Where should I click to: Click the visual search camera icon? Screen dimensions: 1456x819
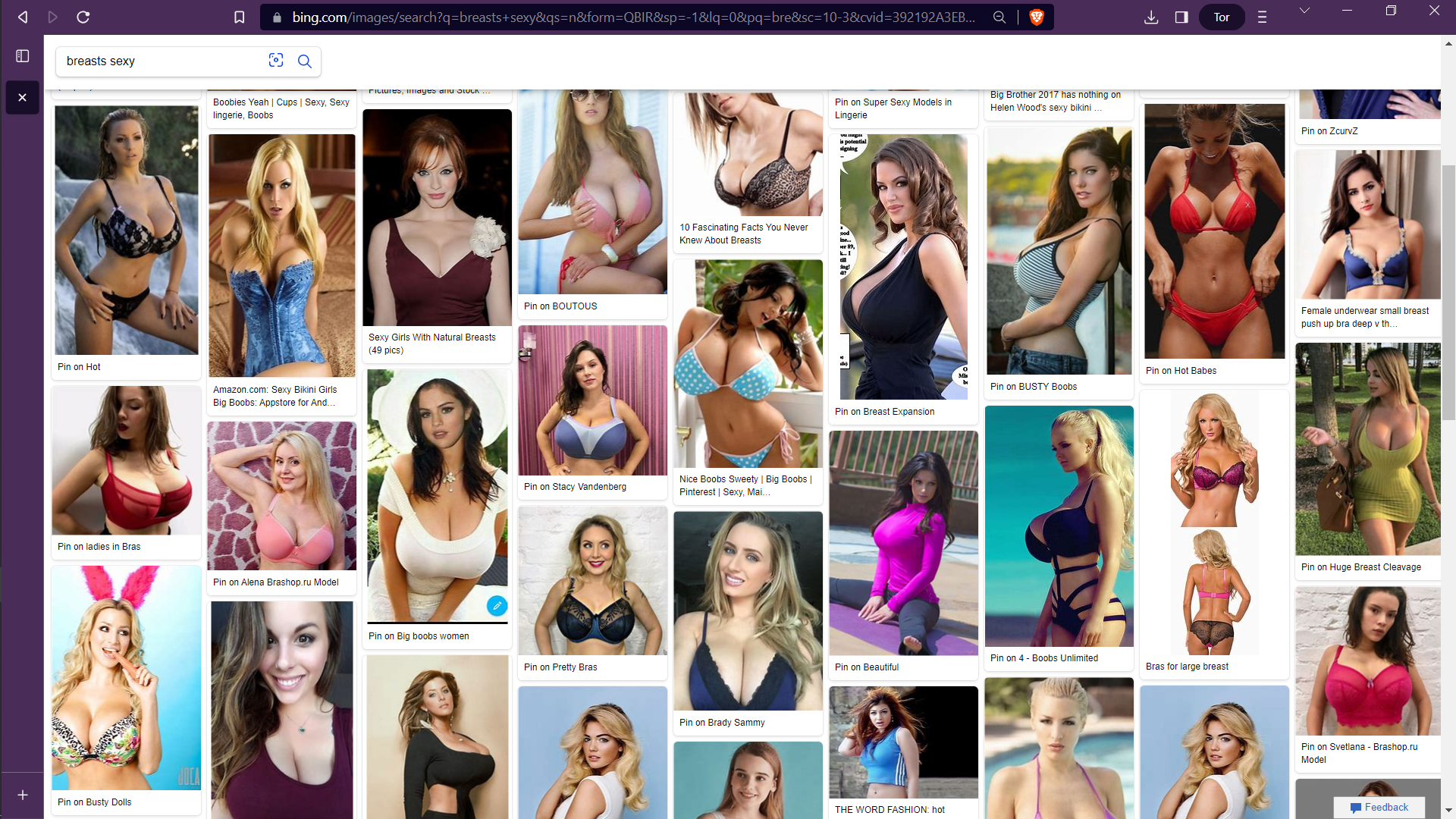tap(276, 61)
